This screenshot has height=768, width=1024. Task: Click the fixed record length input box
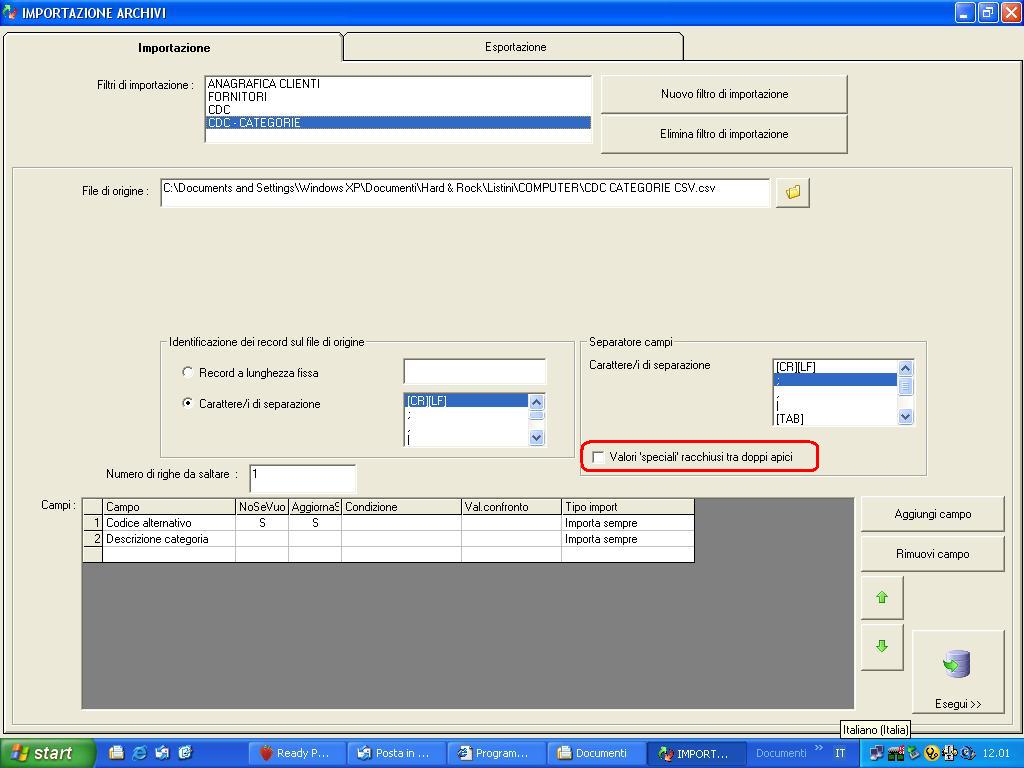point(475,372)
